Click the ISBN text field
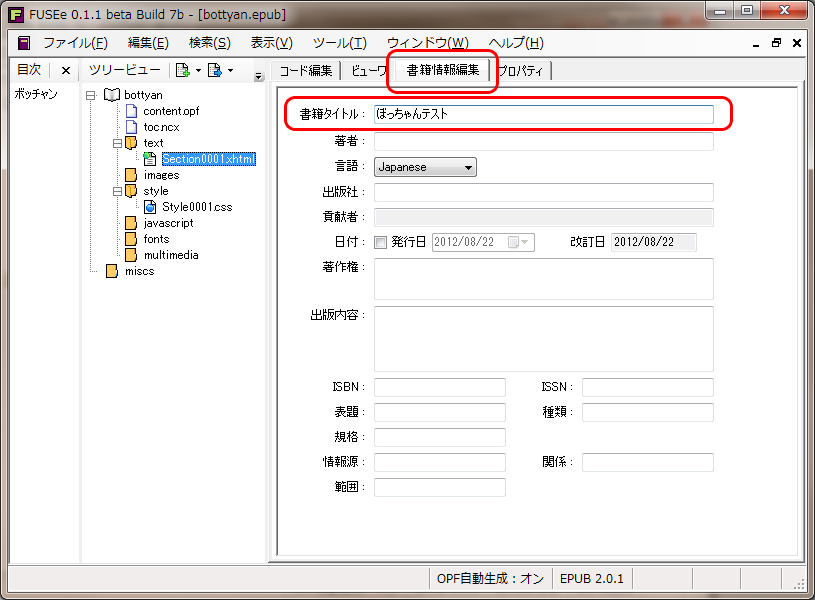The width and height of the screenshot is (815, 600). (x=439, y=387)
